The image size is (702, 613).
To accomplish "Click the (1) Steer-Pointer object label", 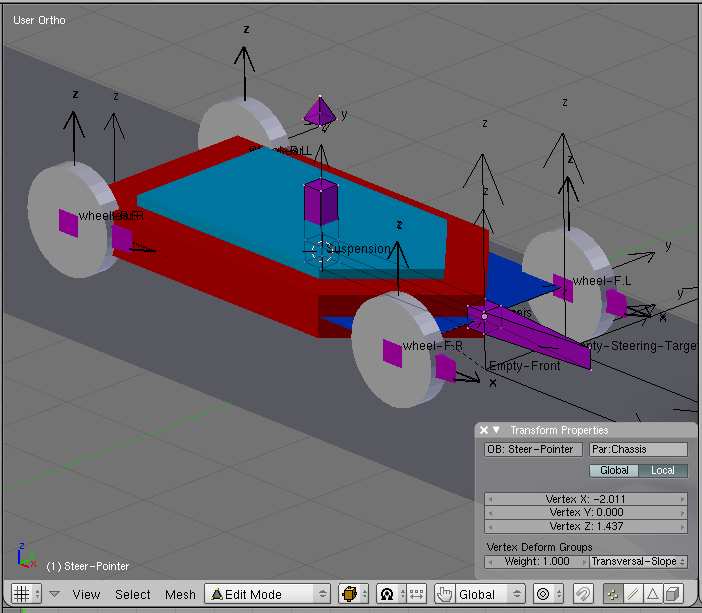I will pyautogui.click(x=88, y=566).
